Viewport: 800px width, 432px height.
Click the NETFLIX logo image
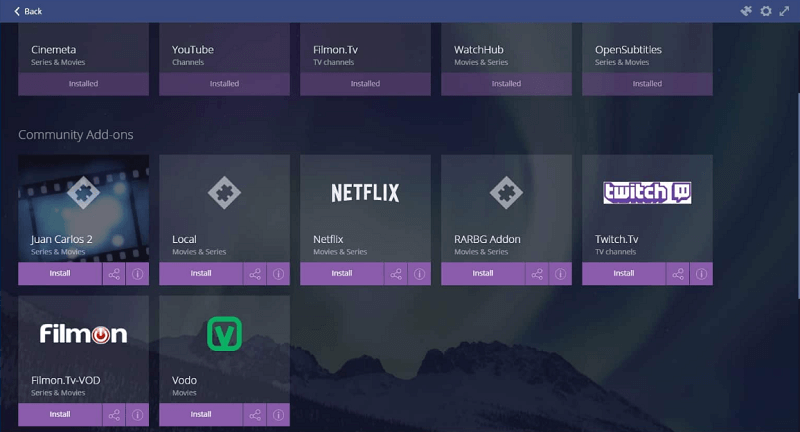point(365,193)
